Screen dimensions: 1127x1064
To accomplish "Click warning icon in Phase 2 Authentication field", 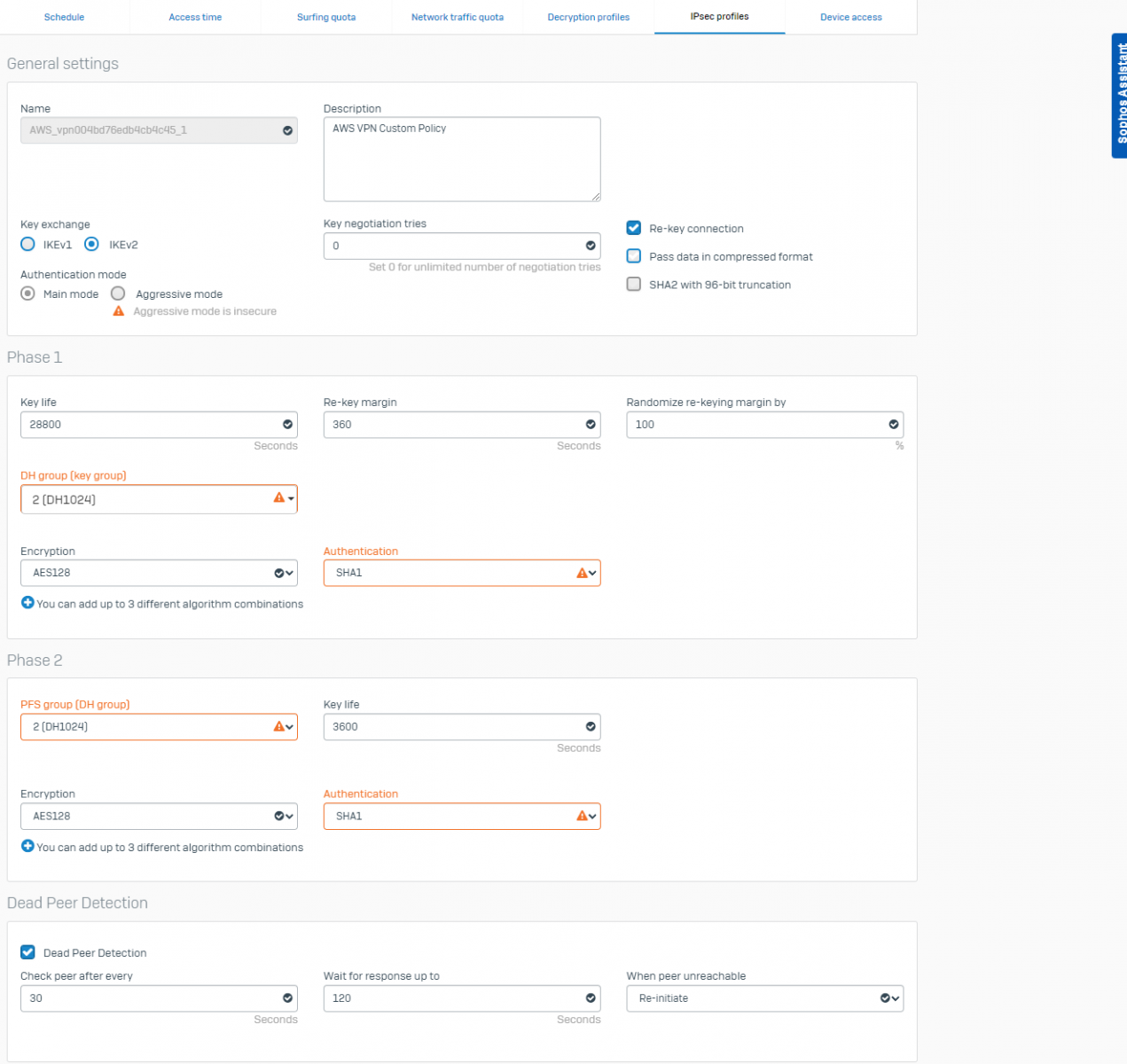I will [x=582, y=816].
